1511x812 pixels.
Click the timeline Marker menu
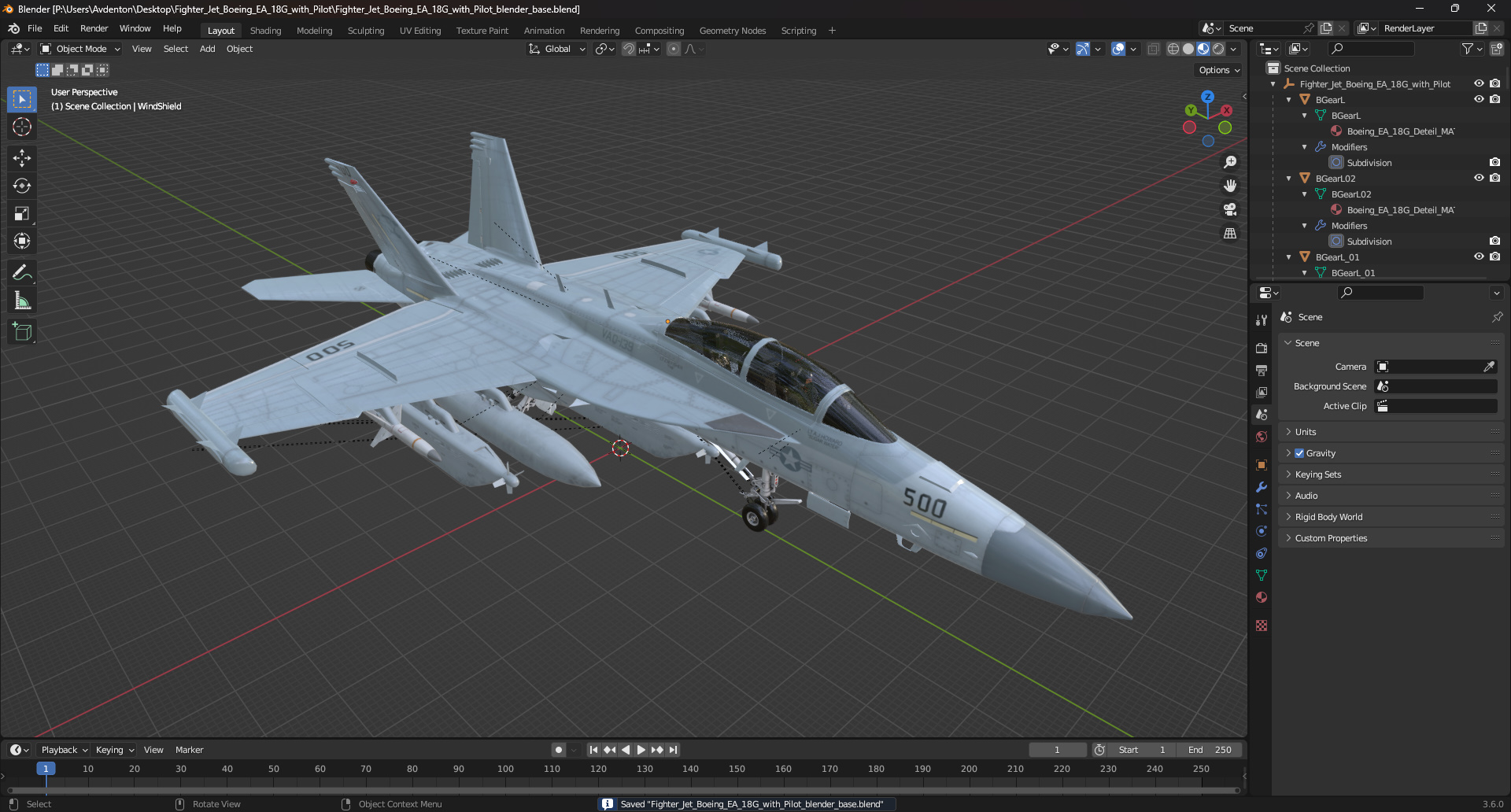coord(189,750)
